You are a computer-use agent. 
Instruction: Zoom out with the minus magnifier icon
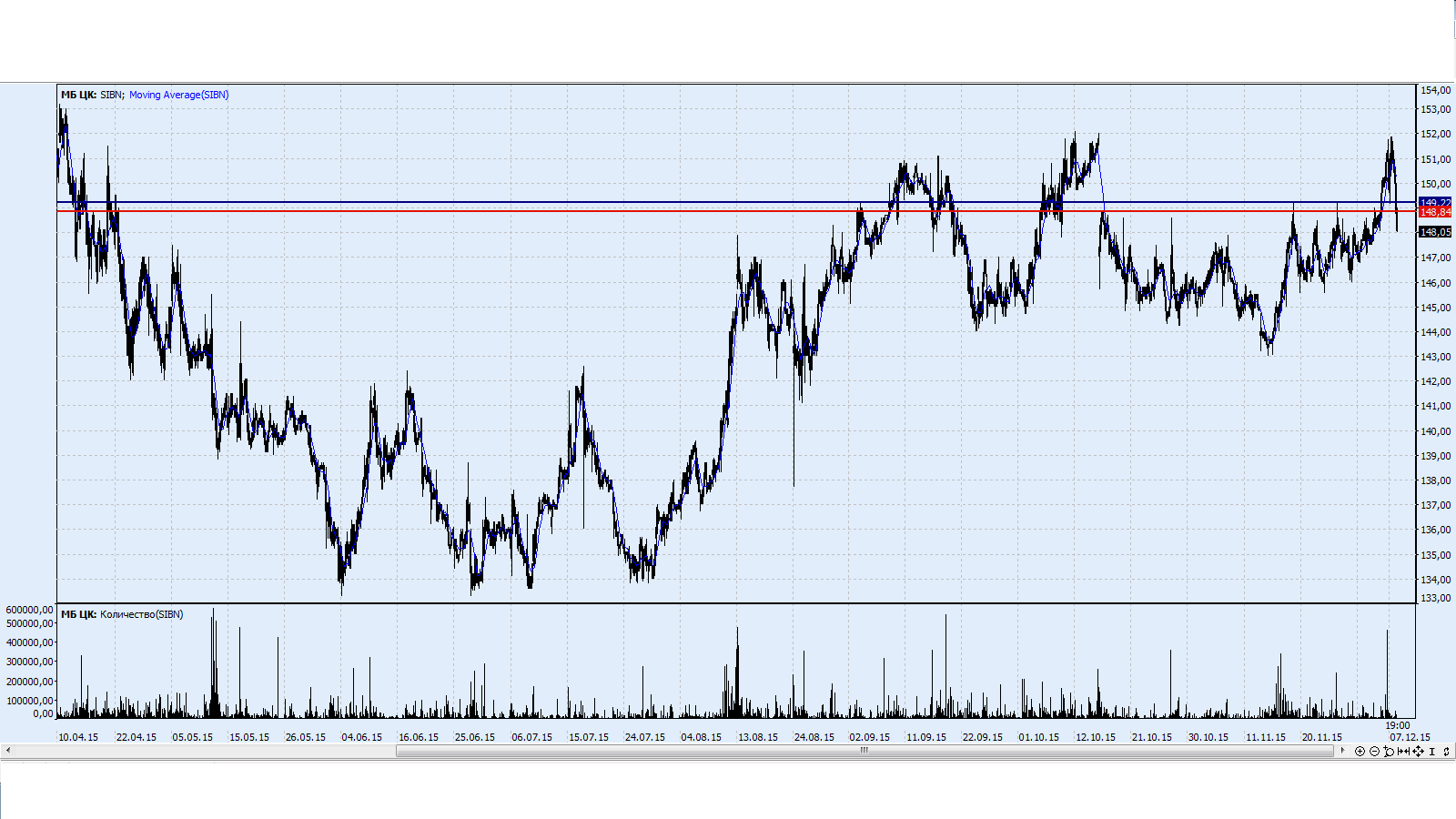pyautogui.click(x=1374, y=751)
